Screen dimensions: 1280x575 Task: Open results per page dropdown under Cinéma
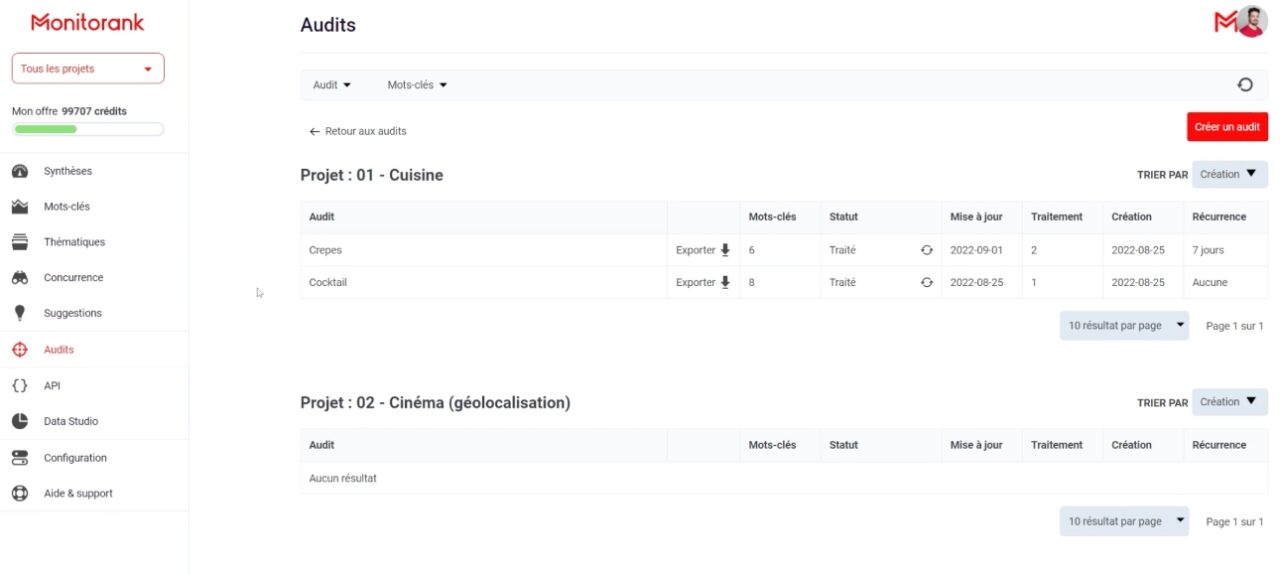click(1124, 522)
